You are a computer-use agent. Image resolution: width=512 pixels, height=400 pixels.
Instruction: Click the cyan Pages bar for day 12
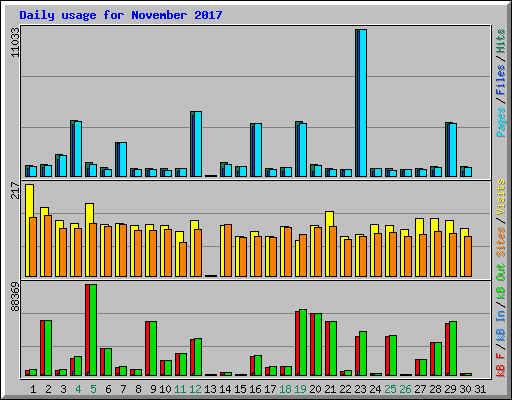[x=198, y=144]
